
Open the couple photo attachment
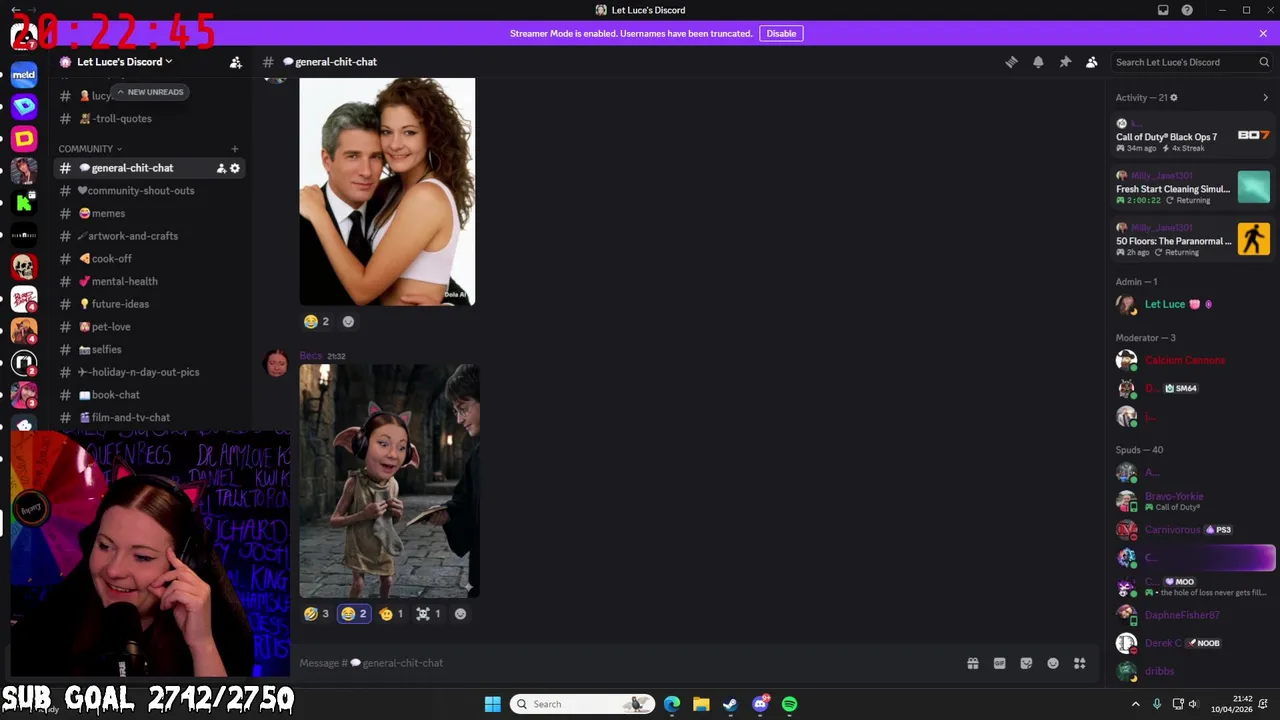tap(387, 192)
